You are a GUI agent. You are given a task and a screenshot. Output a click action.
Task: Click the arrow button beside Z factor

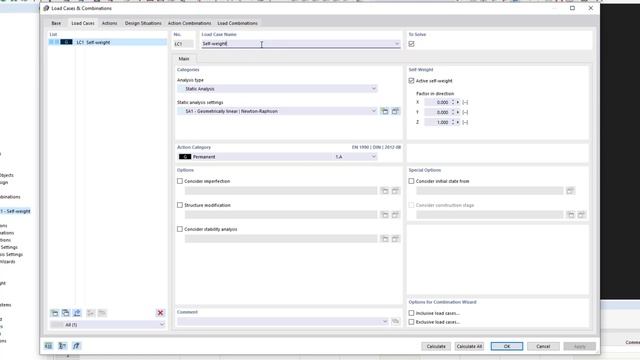click(x=458, y=122)
